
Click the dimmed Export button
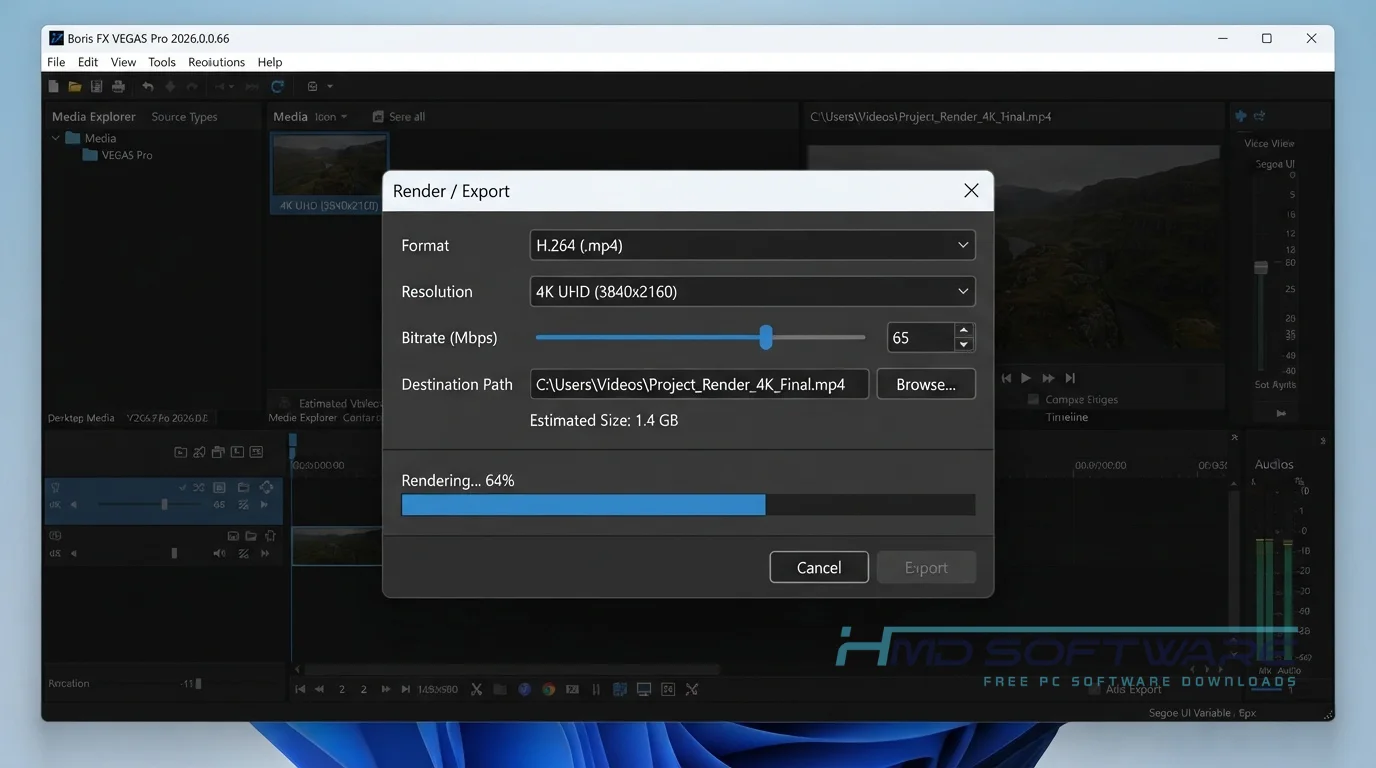[x=926, y=567]
